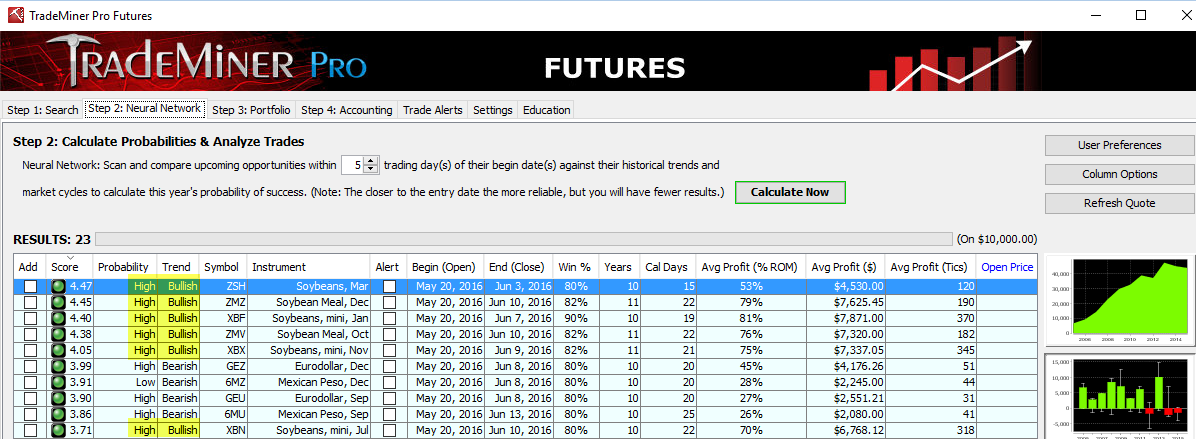Sort by Win % column header
Viewport: 1196px width, 439px height.
coord(575,267)
